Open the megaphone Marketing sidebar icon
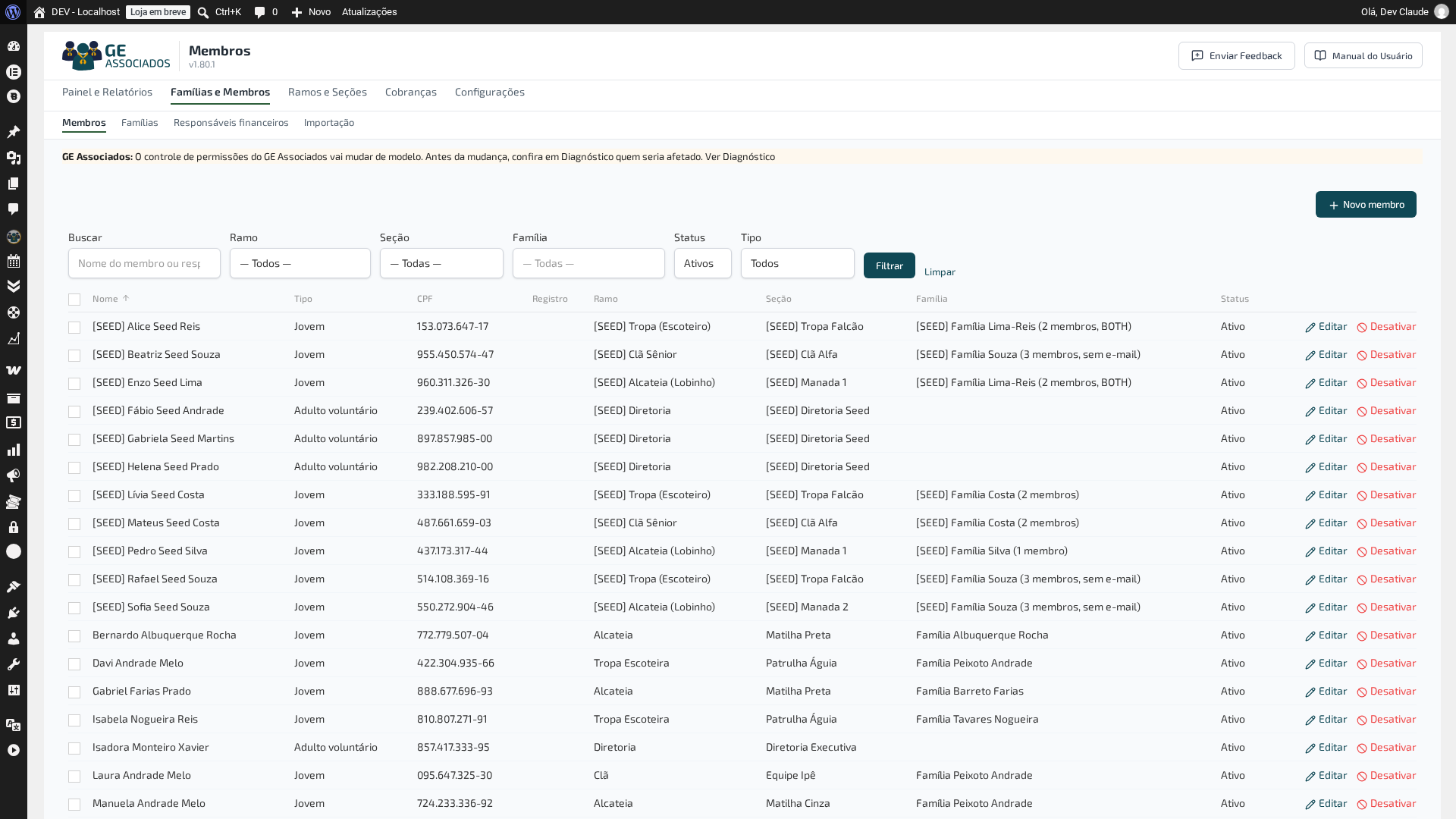The height and width of the screenshot is (819, 1456). [x=14, y=475]
